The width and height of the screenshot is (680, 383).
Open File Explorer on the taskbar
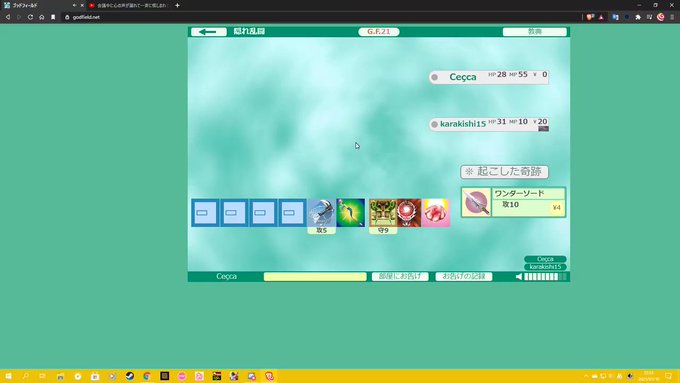coord(60,376)
